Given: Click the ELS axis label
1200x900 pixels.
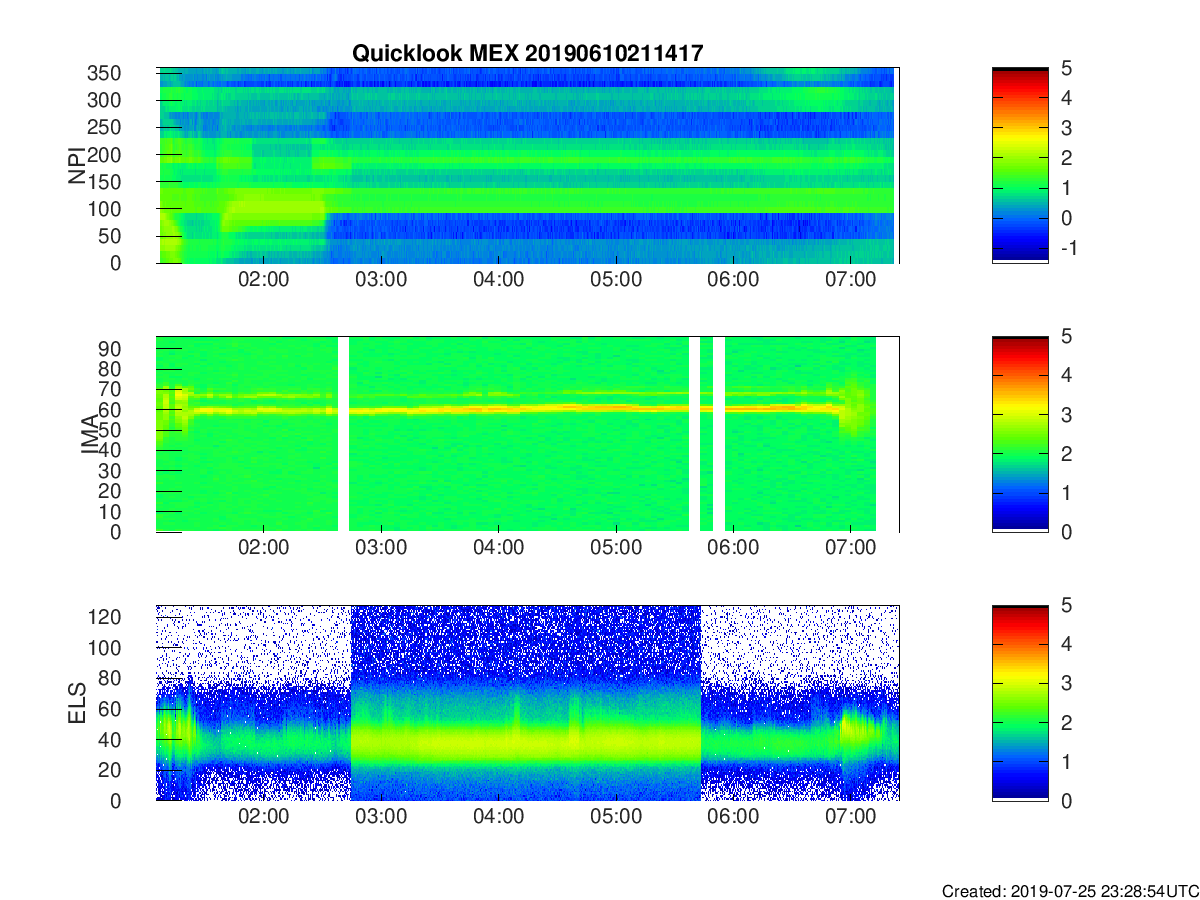Looking at the screenshot, I should click(x=77, y=703).
